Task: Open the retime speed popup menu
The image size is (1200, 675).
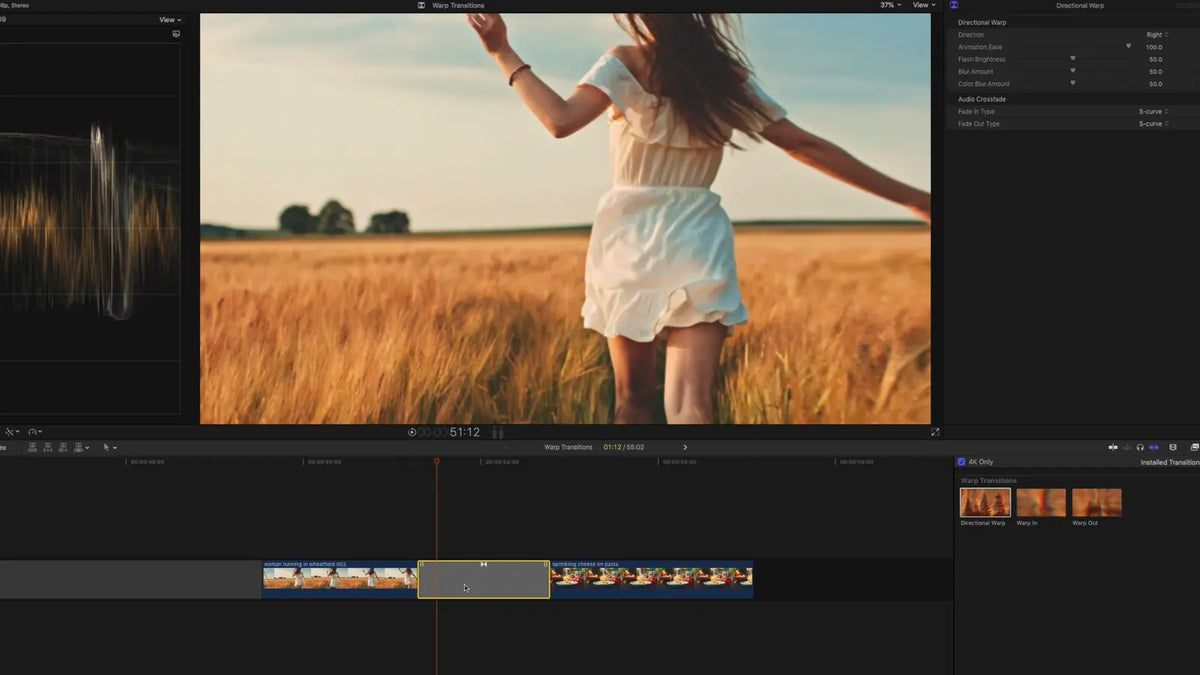Action: pyautogui.click(x=36, y=432)
